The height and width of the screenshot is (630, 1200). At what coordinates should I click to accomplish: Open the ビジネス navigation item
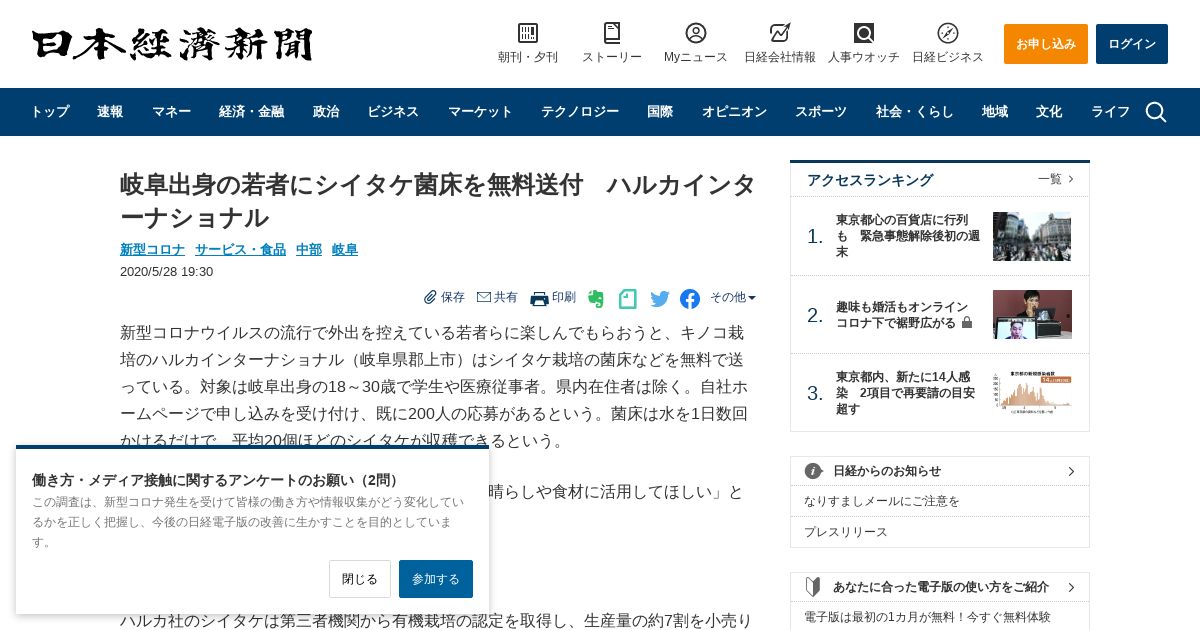pyautogui.click(x=393, y=112)
